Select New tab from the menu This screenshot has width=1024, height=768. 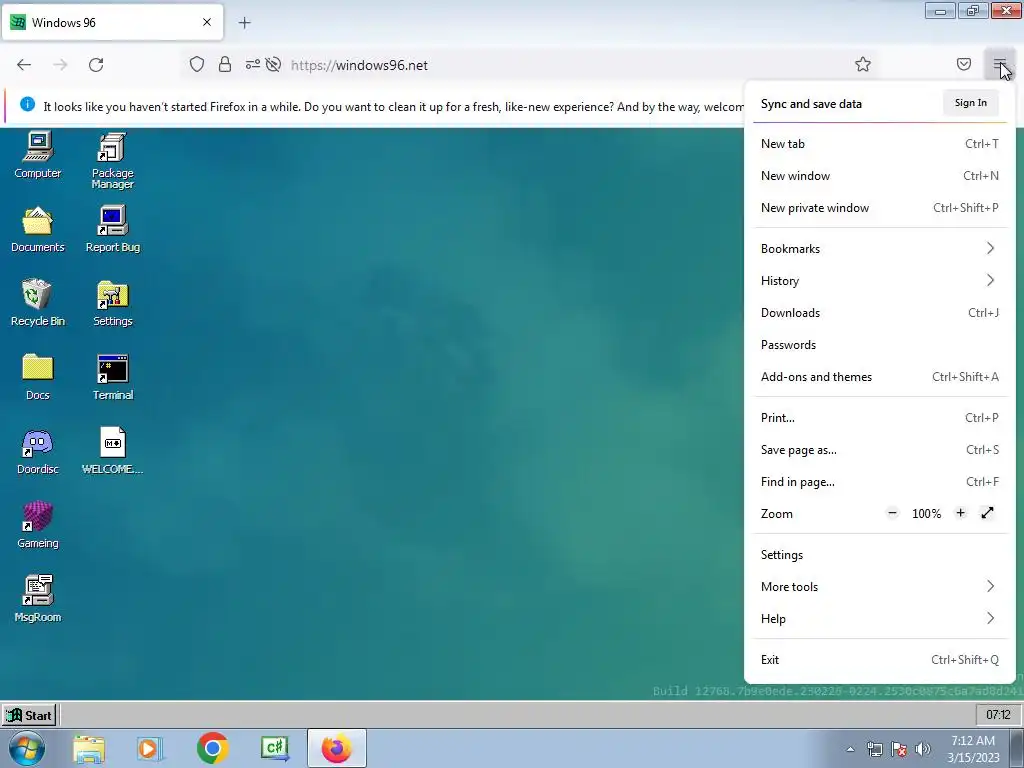(880, 144)
